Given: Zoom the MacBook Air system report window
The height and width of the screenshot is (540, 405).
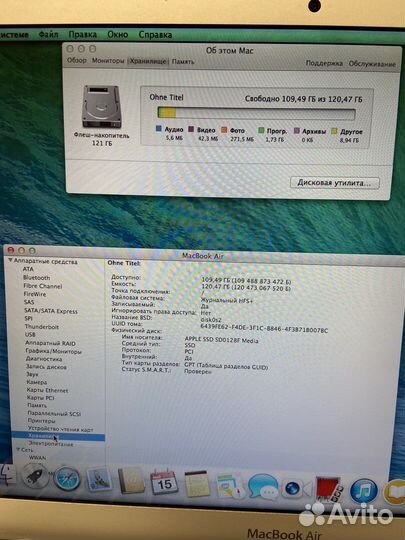Looking at the screenshot, I should (x=32, y=251).
